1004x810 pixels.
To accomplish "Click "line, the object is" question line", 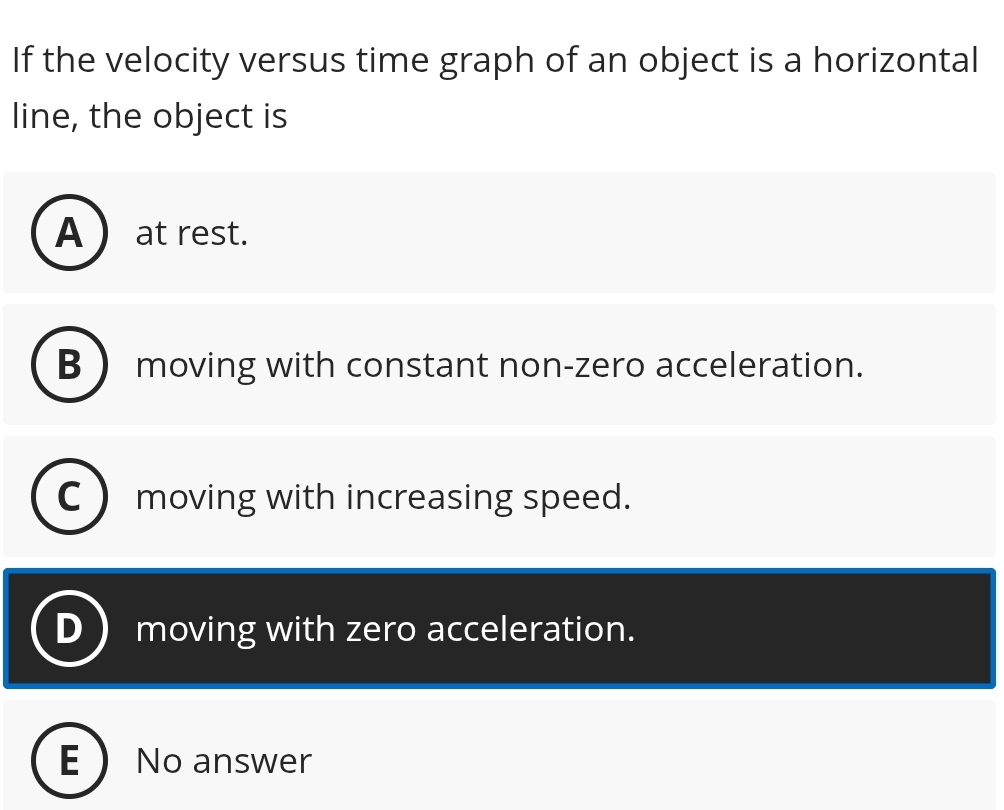I will [150, 117].
